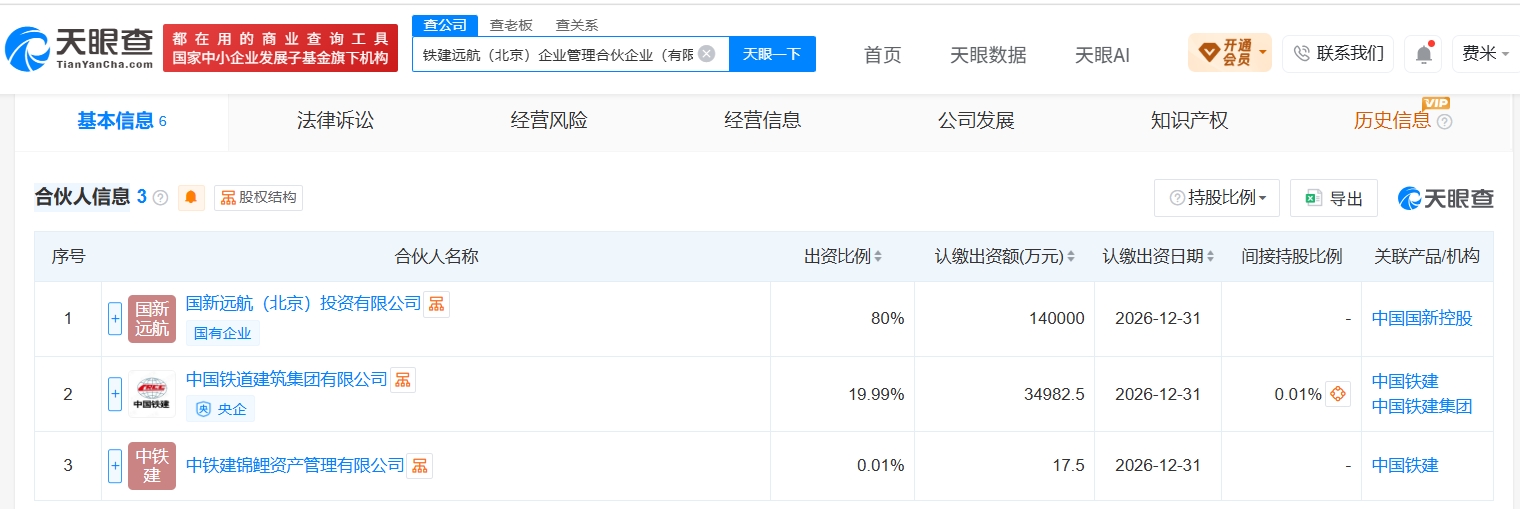Open 中国铁建集团 related institution link
Image resolution: width=1520 pixels, height=509 pixels.
1422,406
